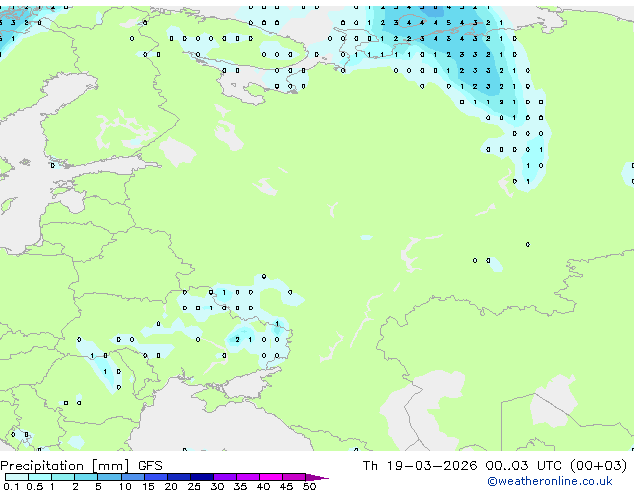The height and width of the screenshot is (490, 634).
Task: Click the above-50 mm legend arrow tip
Action: tap(317, 477)
